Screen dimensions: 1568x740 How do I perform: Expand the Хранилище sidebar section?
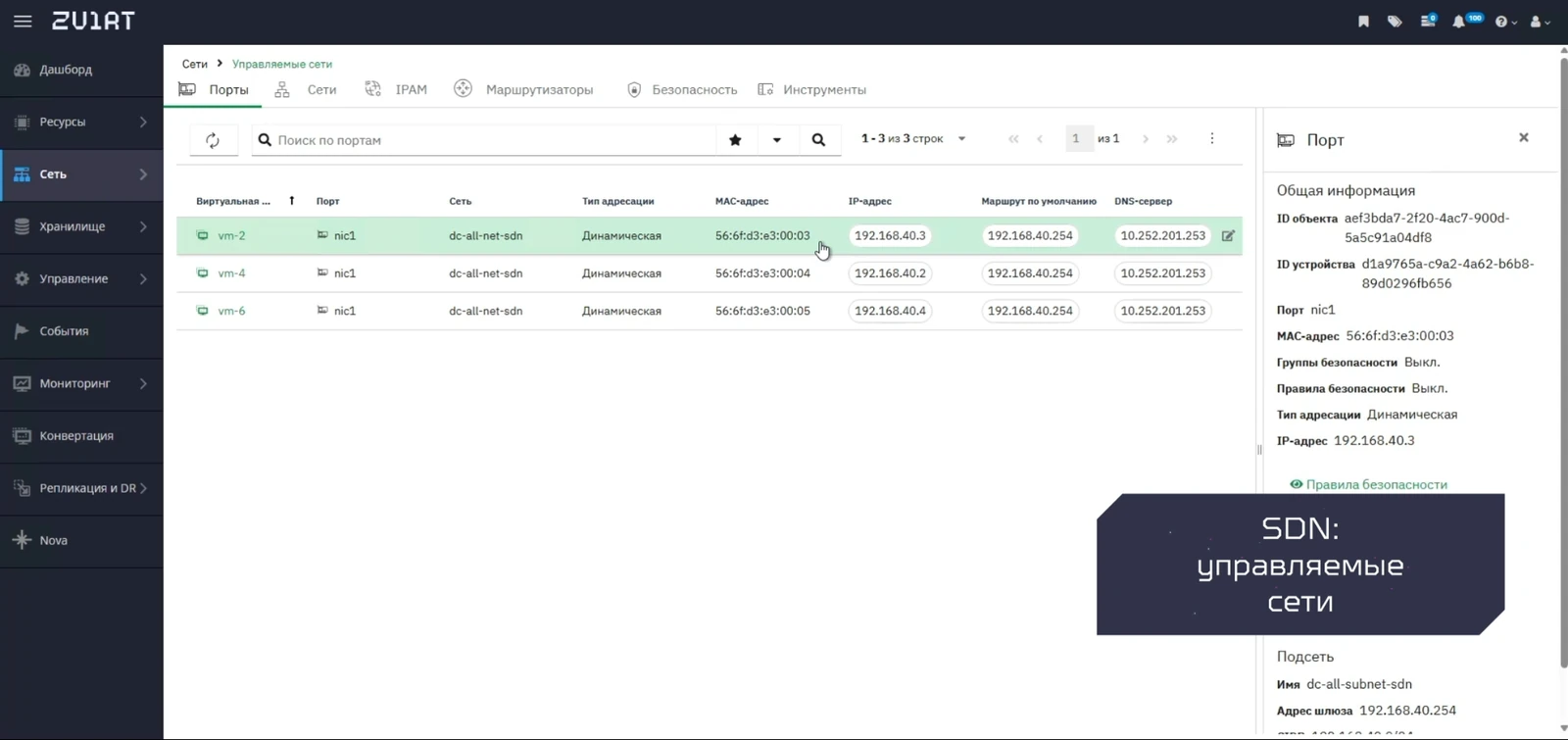[x=81, y=226]
